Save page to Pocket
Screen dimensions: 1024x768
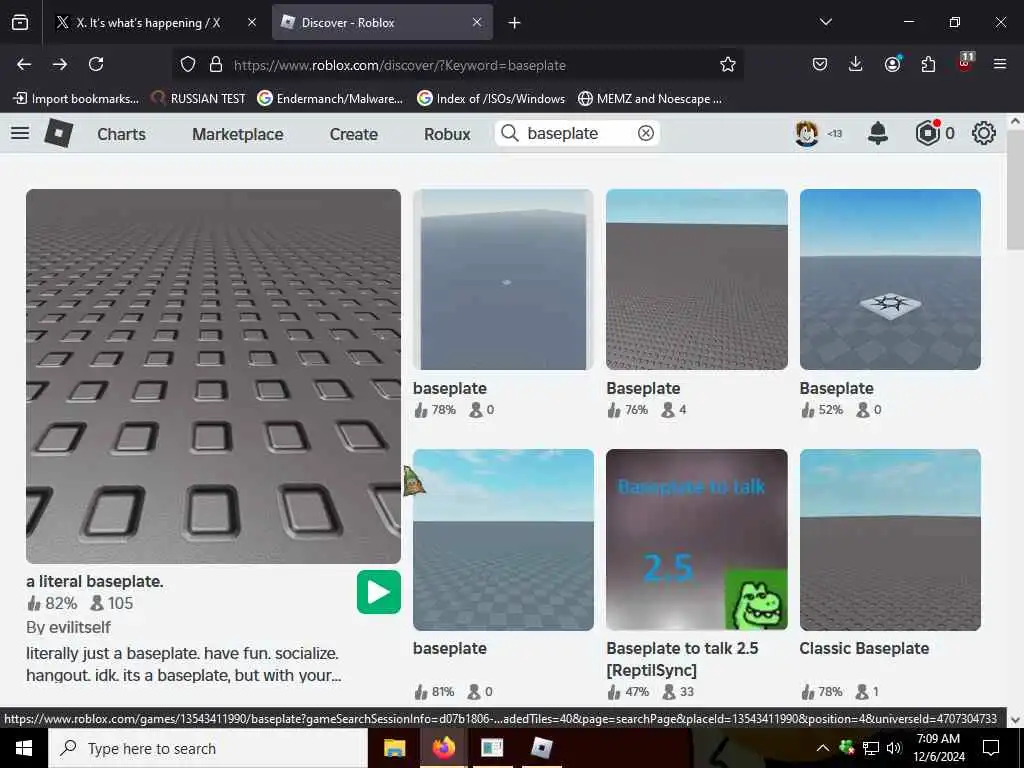(x=820, y=64)
